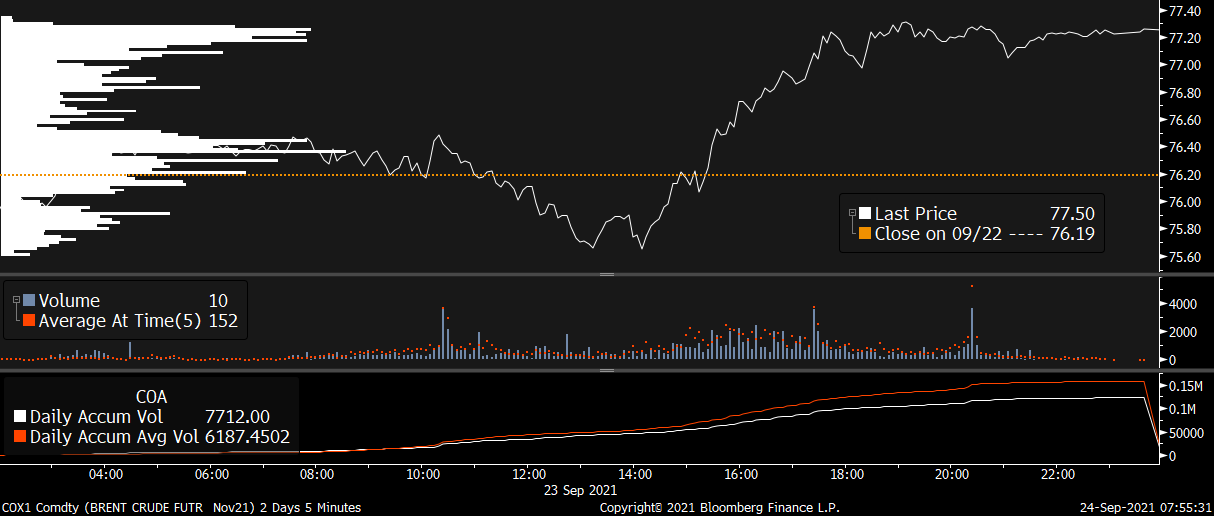Viewport: 1214px width, 516px height.
Task: Click the 2000 volume axis label
Action: point(1183,332)
